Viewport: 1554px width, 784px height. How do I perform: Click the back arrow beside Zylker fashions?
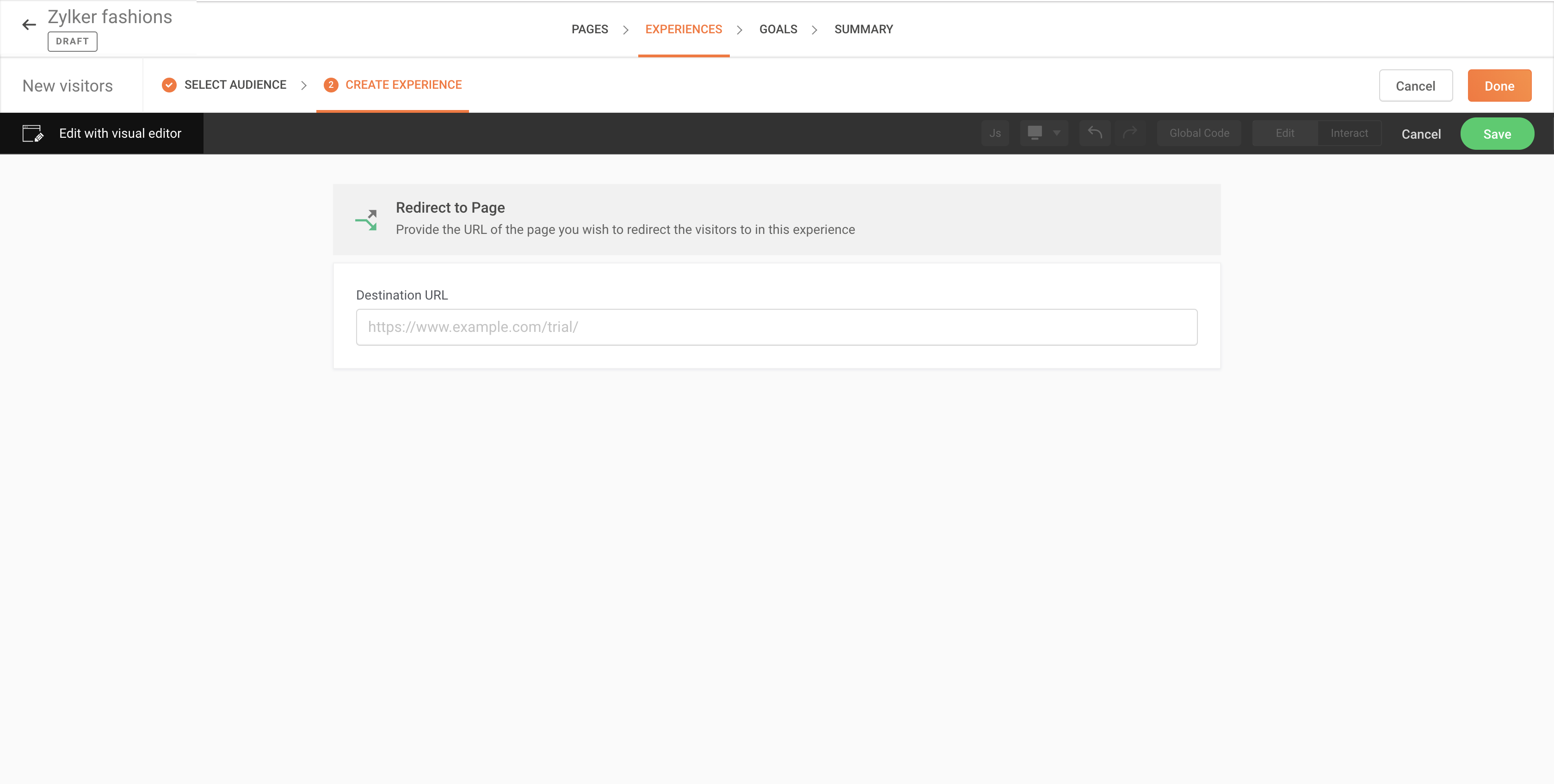tap(29, 24)
